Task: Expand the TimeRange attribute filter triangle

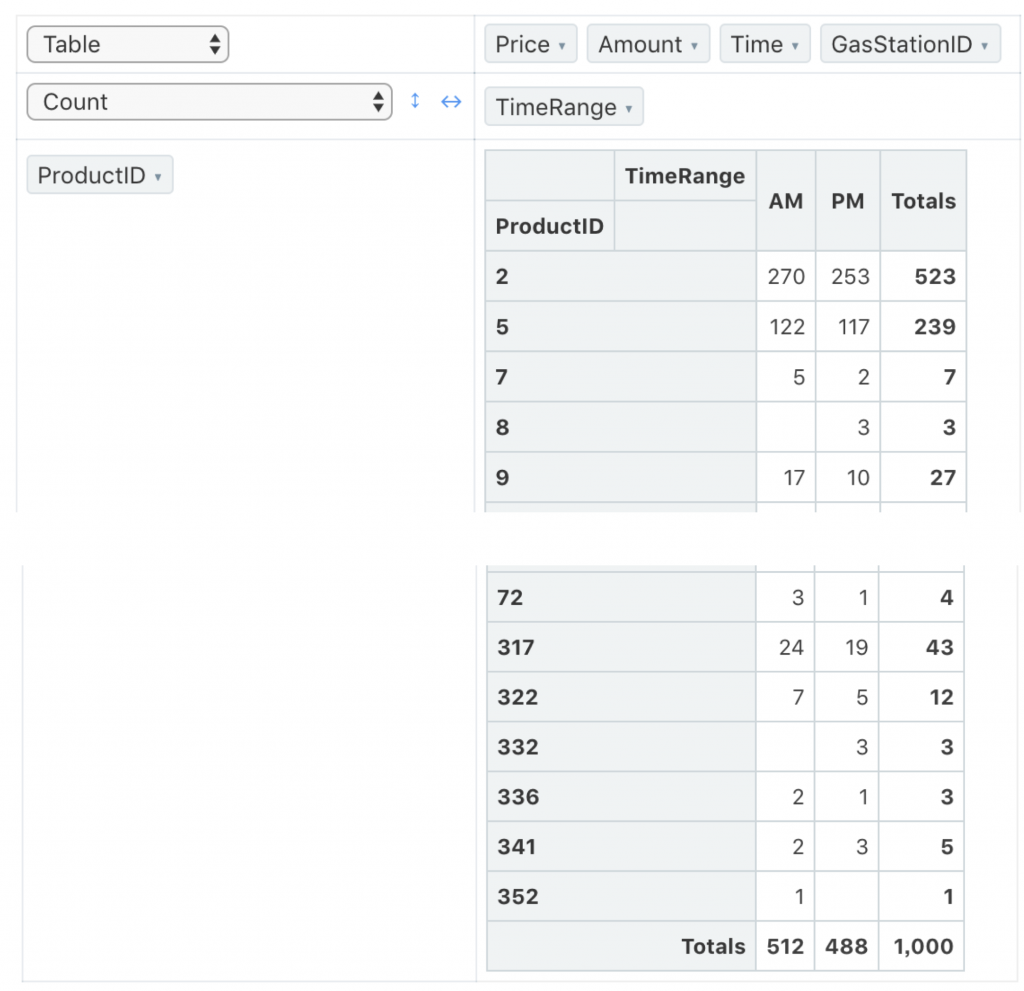Action: point(628,108)
